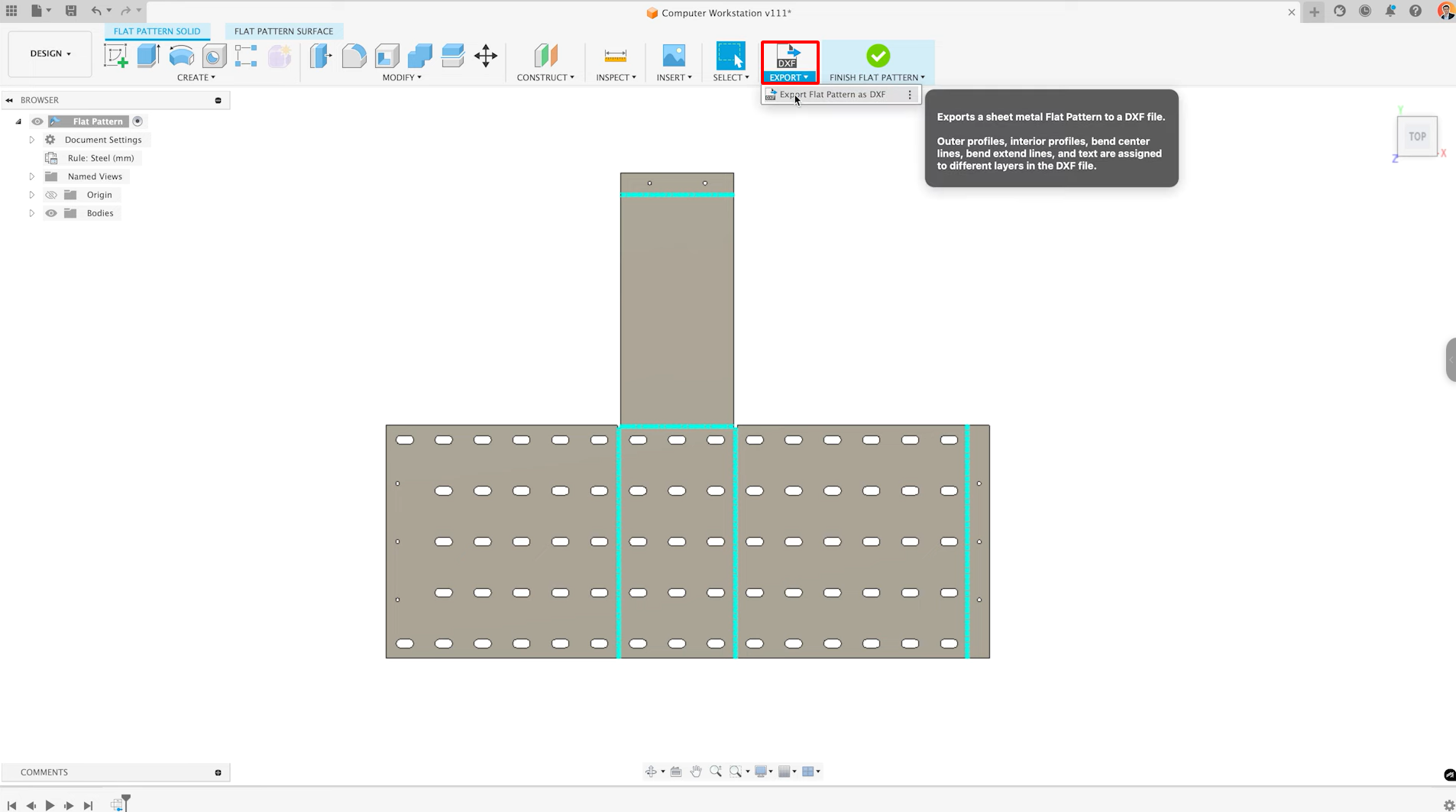Click the Orbit navigation icon
Viewport: 1456px width, 812px height.
tap(651, 772)
